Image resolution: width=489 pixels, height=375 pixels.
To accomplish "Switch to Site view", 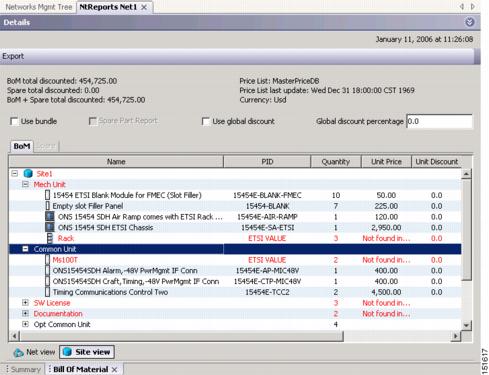I will [87, 352].
